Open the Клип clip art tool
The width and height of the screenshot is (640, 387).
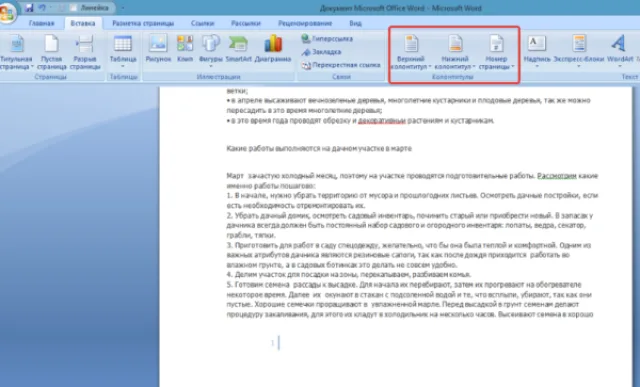(x=185, y=48)
